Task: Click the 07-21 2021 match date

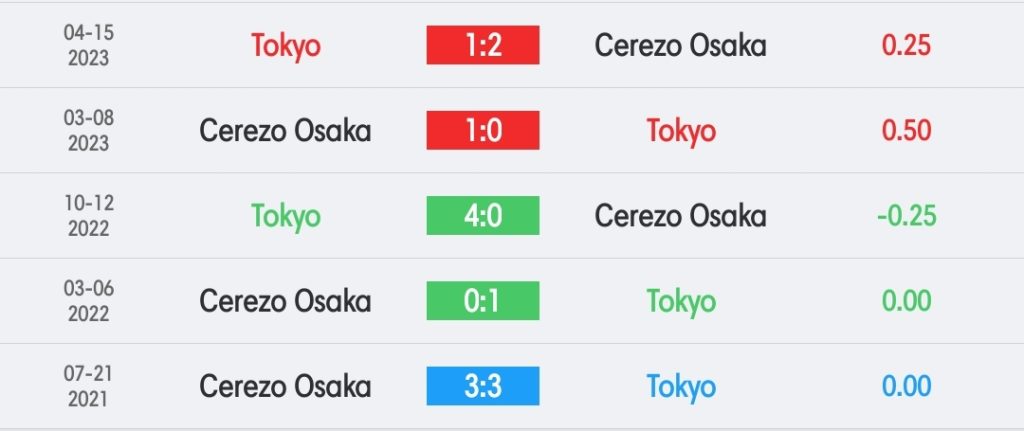Action: point(89,386)
